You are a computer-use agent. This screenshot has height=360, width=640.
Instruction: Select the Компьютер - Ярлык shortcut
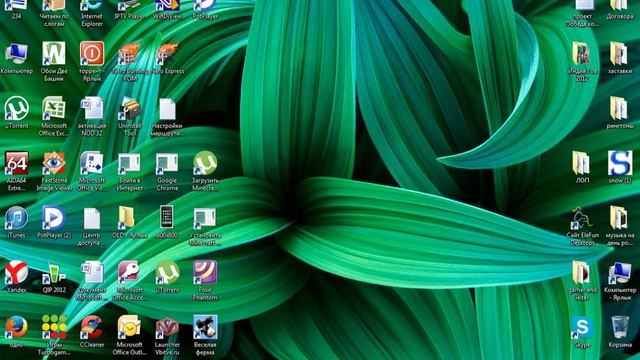click(620, 281)
